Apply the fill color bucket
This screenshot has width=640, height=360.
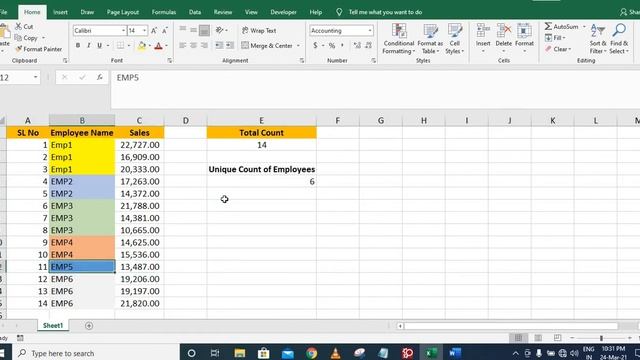click(142, 46)
